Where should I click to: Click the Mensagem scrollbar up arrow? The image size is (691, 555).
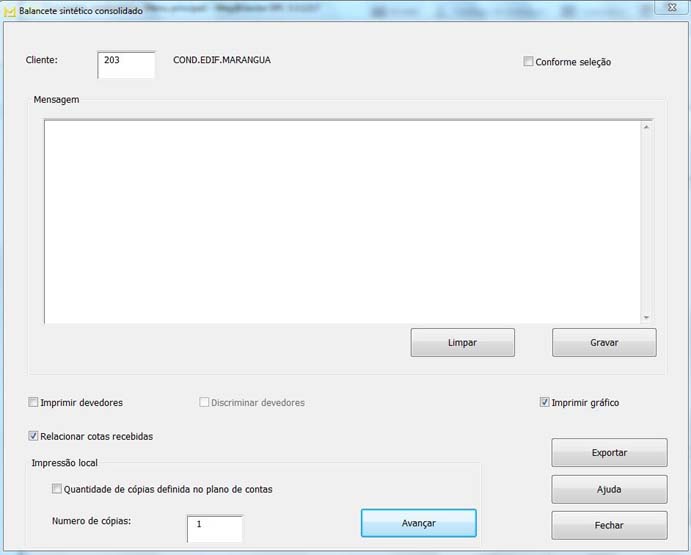point(646,127)
